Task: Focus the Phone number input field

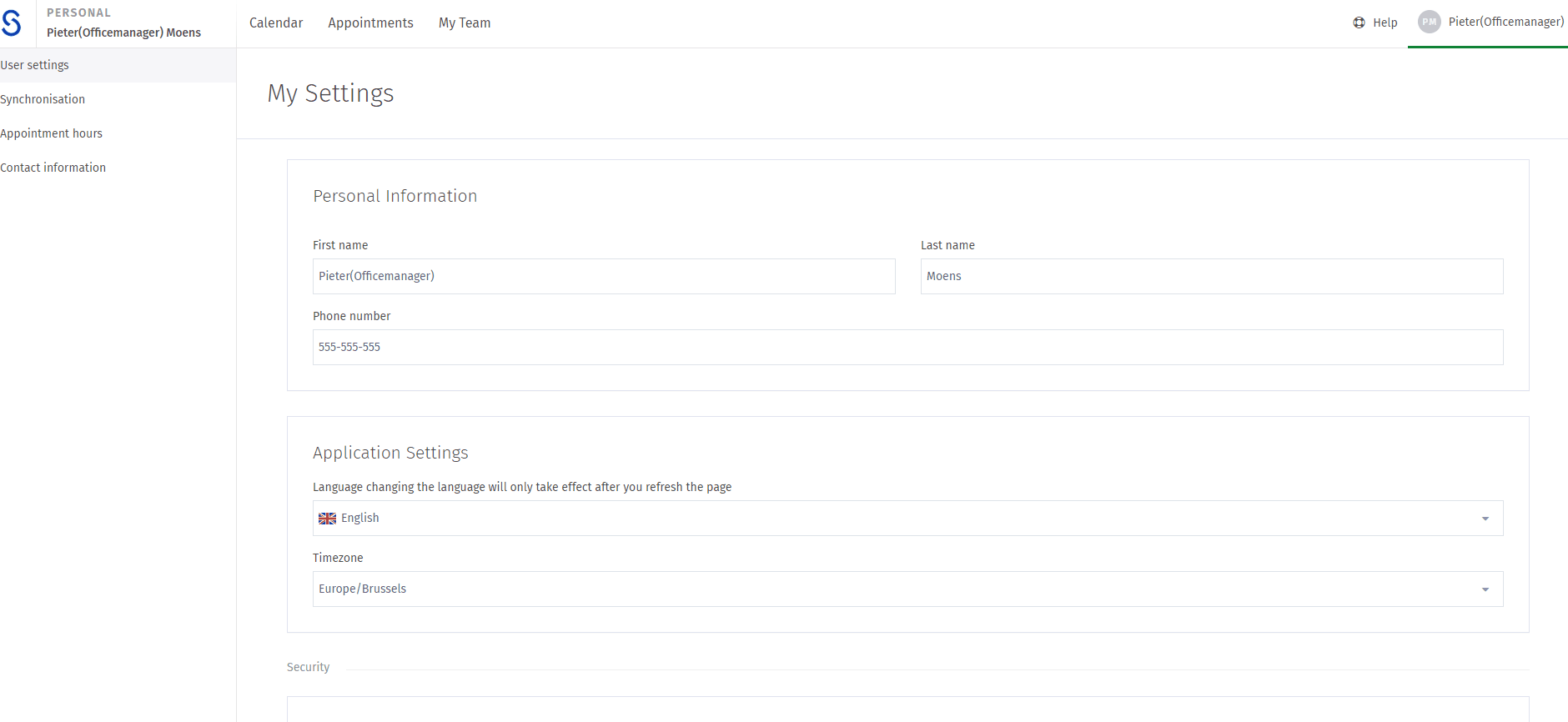Action: pyautogui.click(x=907, y=347)
